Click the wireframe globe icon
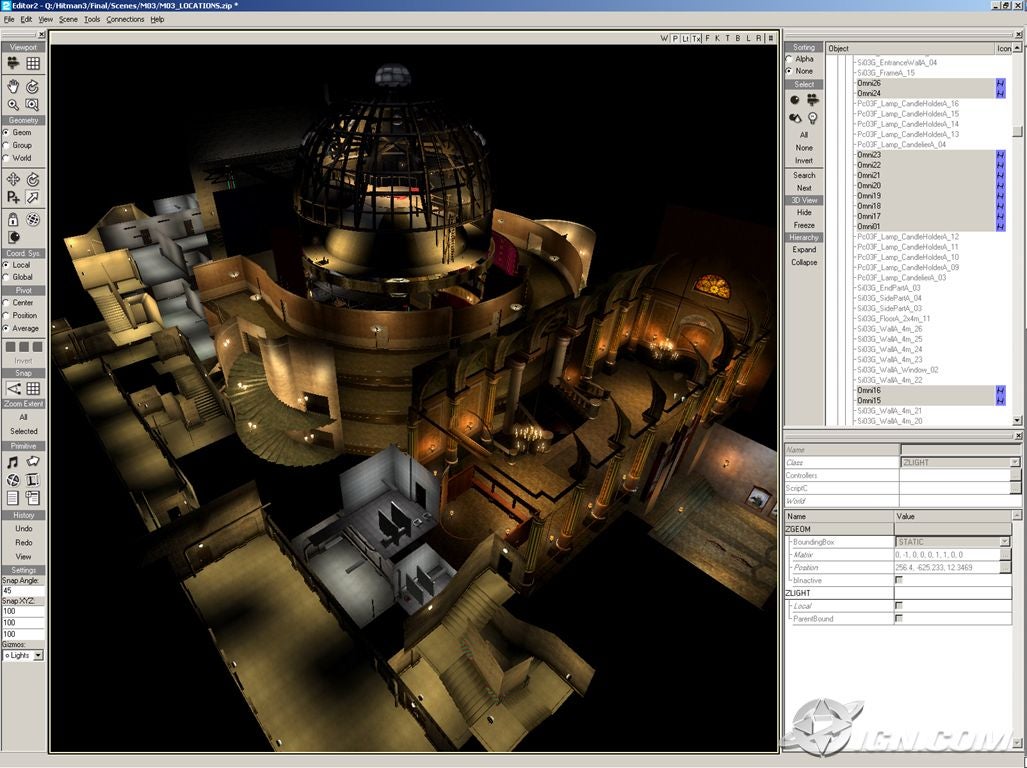The width and height of the screenshot is (1027, 768). coord(33,219)
